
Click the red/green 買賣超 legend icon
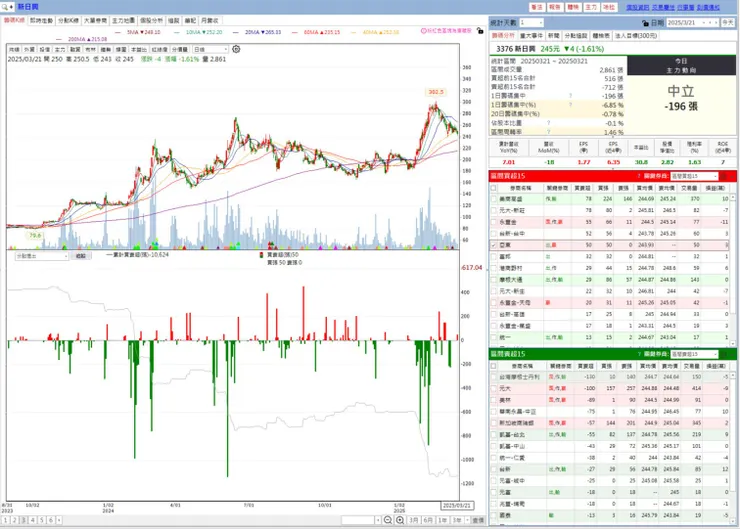point(261,255)
